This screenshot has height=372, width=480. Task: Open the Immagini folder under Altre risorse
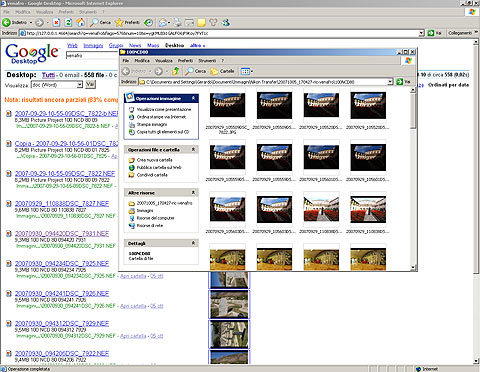click(141, 211)
